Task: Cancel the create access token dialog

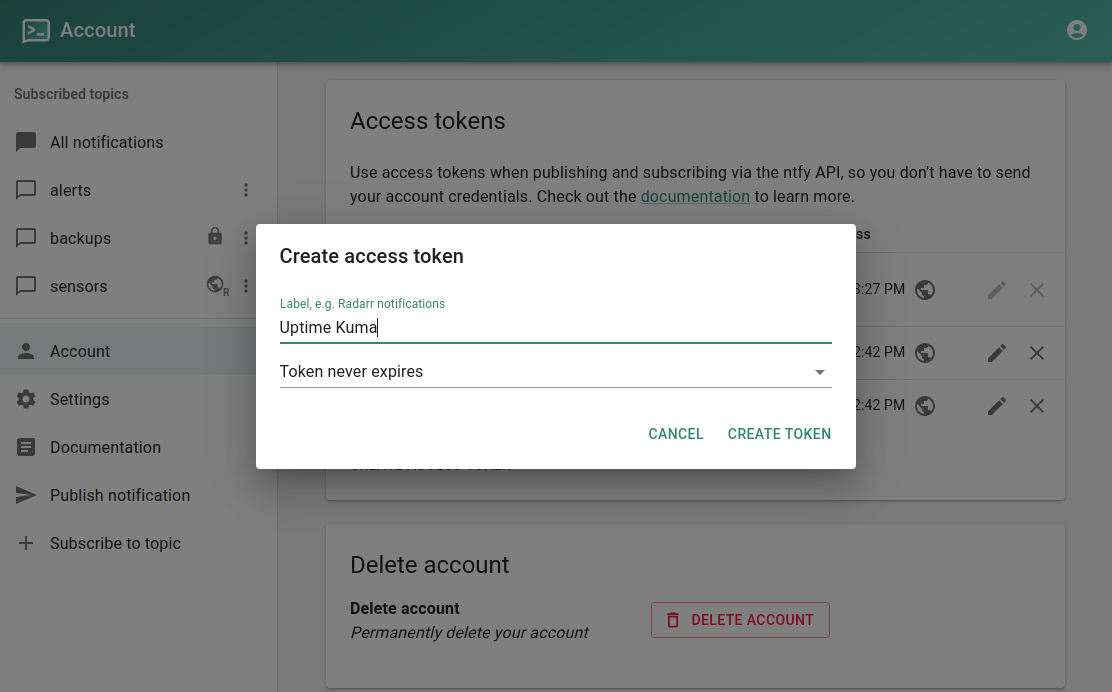Action: 675,434
